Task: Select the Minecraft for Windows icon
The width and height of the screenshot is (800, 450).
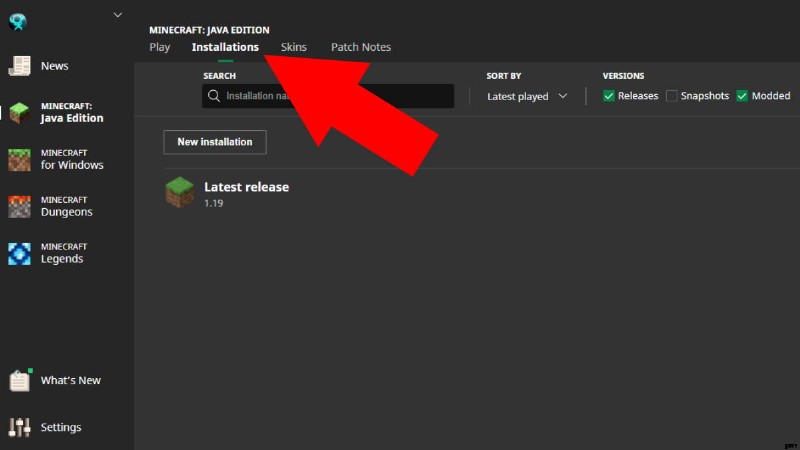Action: pyautogui.click(x=19, y=160)
